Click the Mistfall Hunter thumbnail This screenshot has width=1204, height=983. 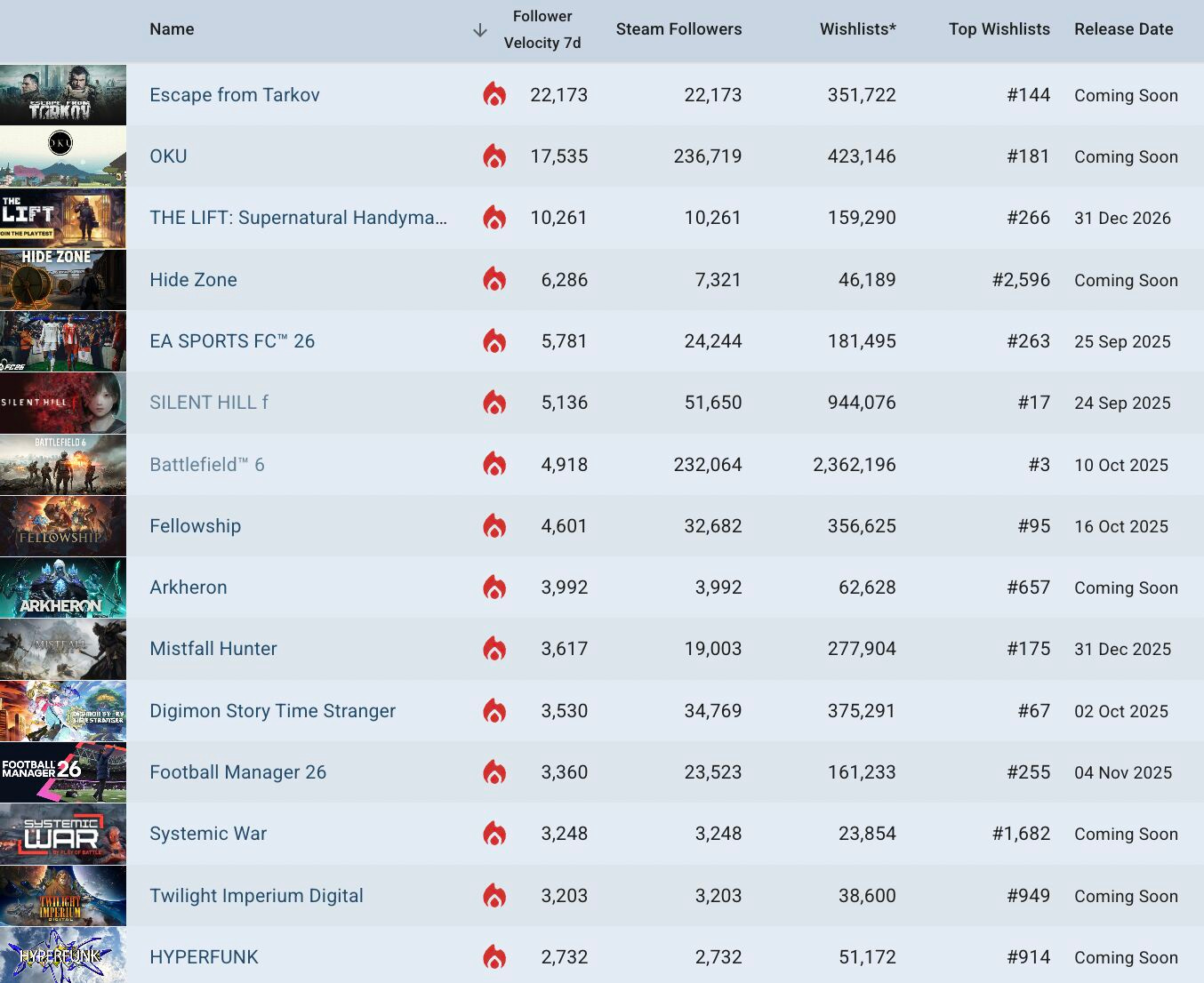[63, 649]
